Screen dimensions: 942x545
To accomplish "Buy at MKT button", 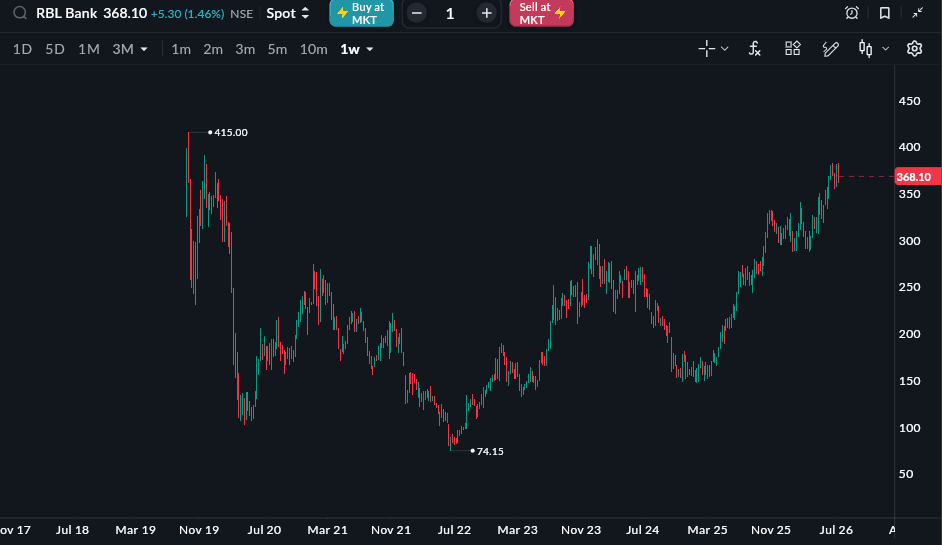I will point(362,13).
